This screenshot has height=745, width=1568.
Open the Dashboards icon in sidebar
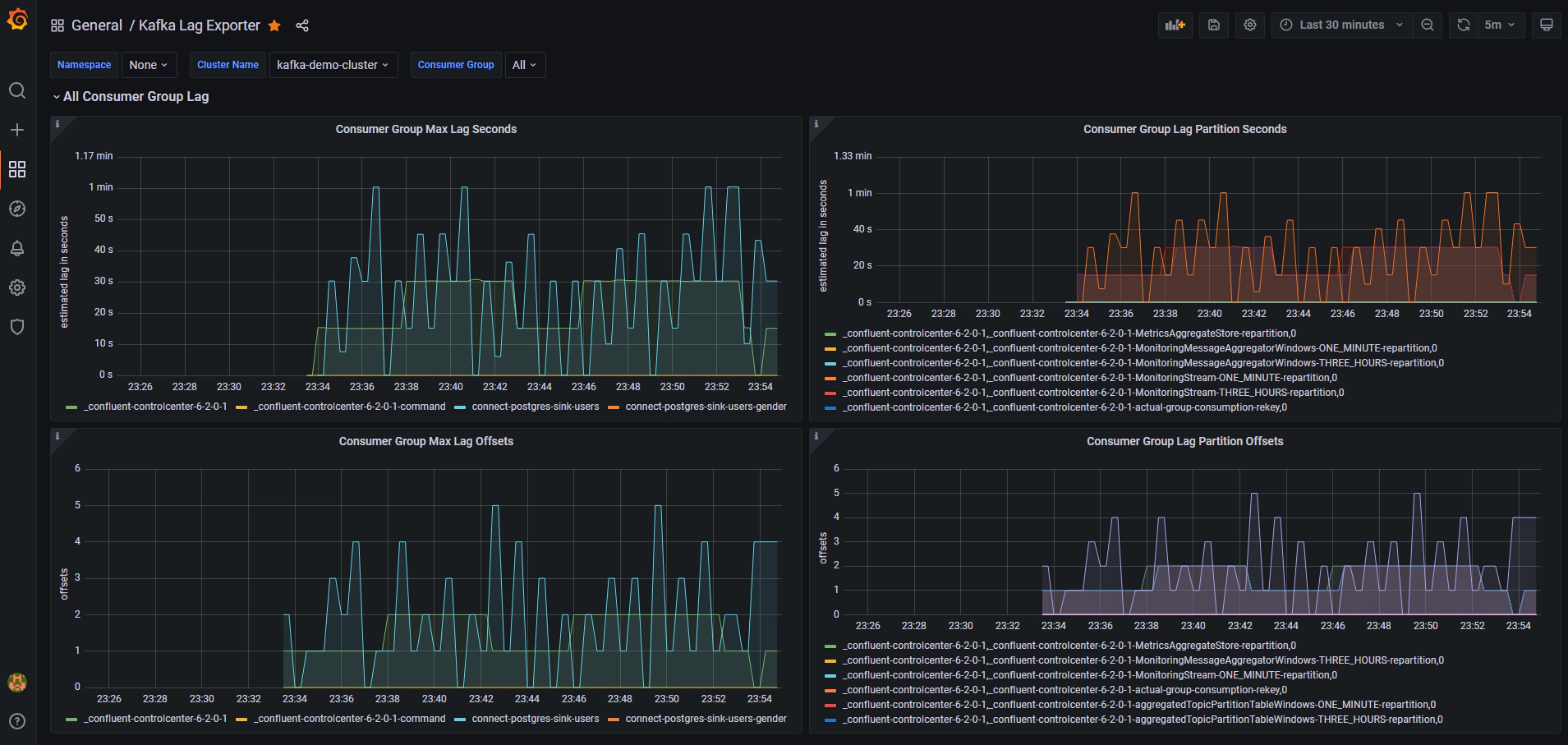(x=17, y=169)
